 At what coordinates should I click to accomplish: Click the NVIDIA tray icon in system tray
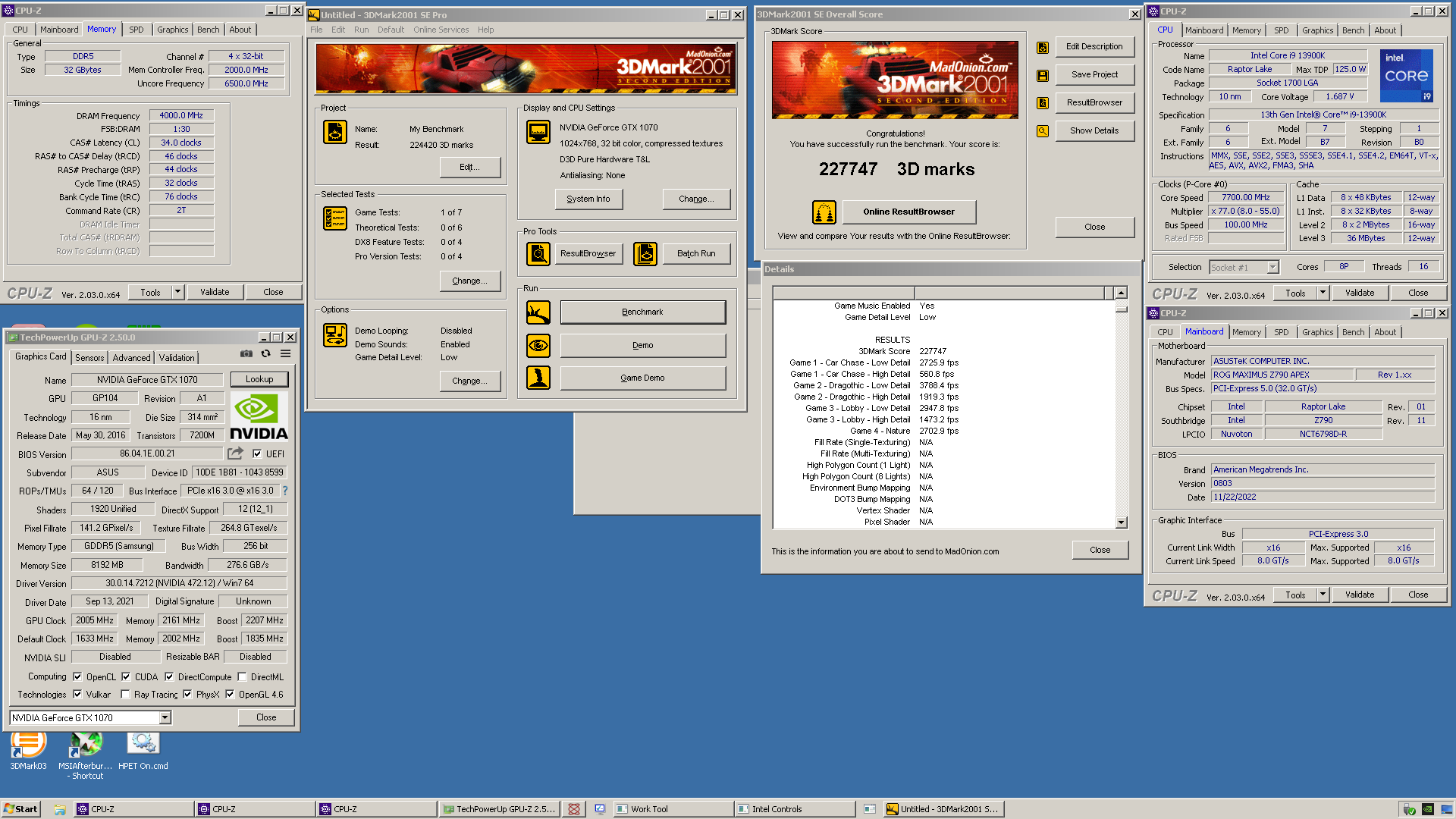point(1427,809)
